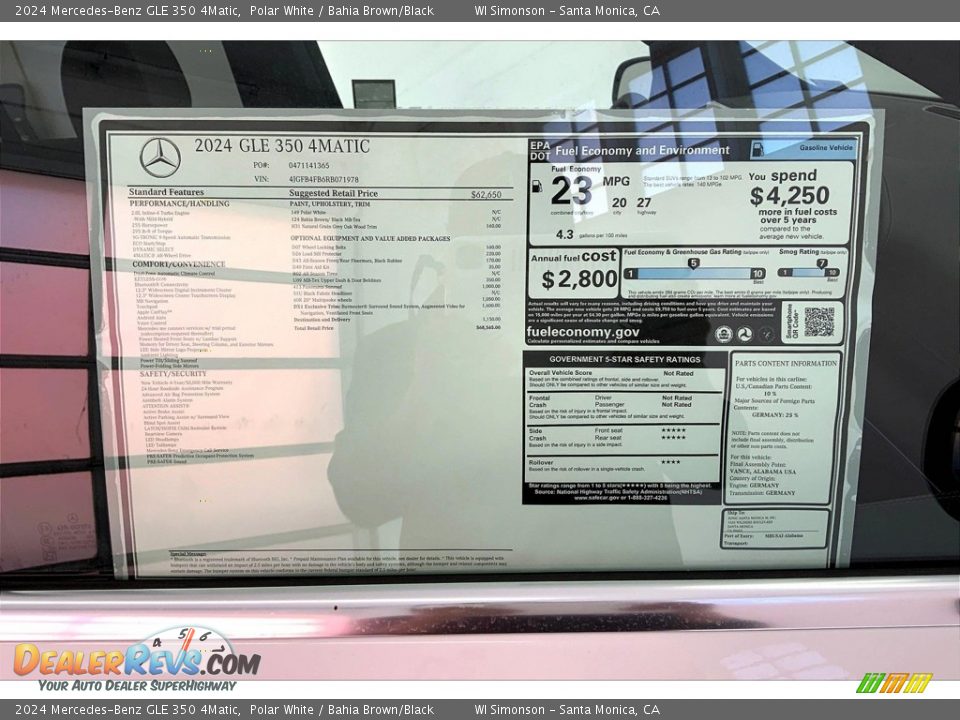Click the VANCE, ALABAMA USA assembly point

[762, 471]
